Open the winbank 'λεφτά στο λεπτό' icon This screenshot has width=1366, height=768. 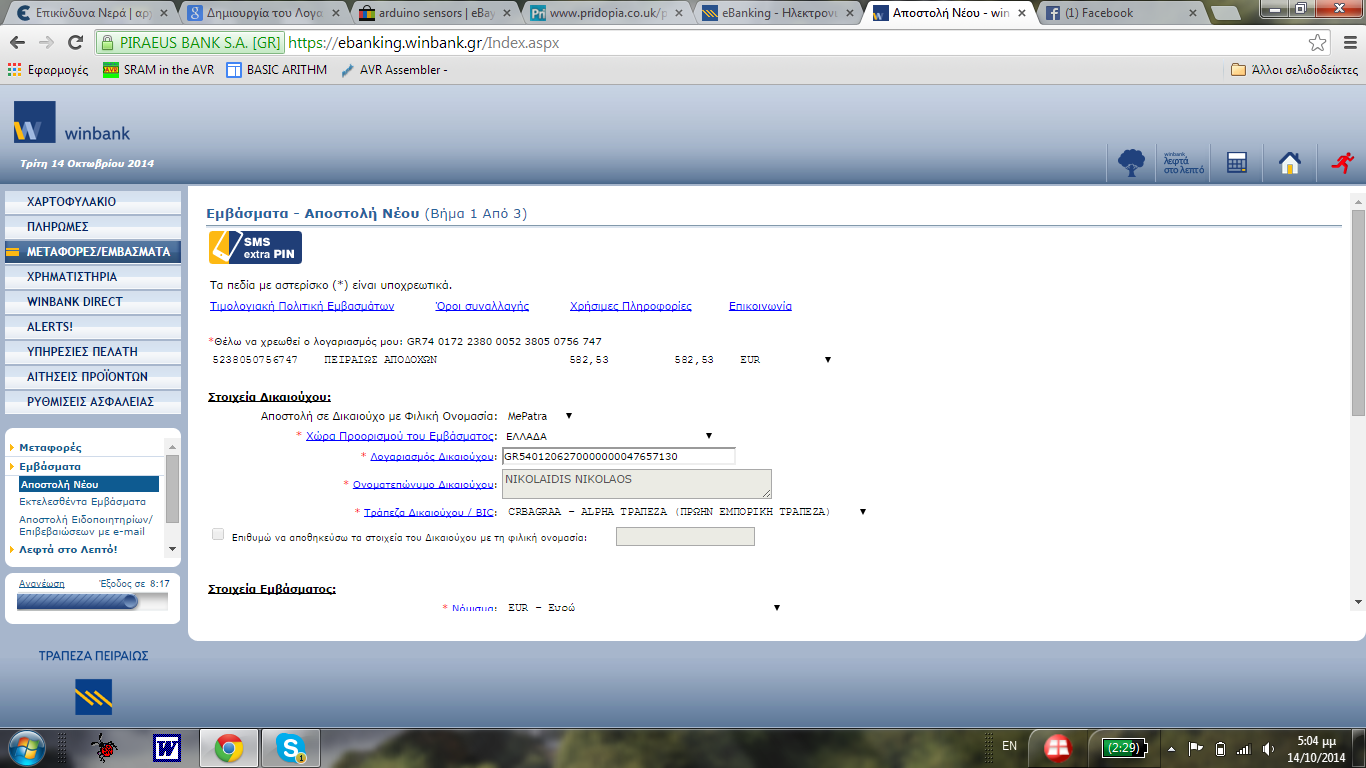click(1184, 163)
